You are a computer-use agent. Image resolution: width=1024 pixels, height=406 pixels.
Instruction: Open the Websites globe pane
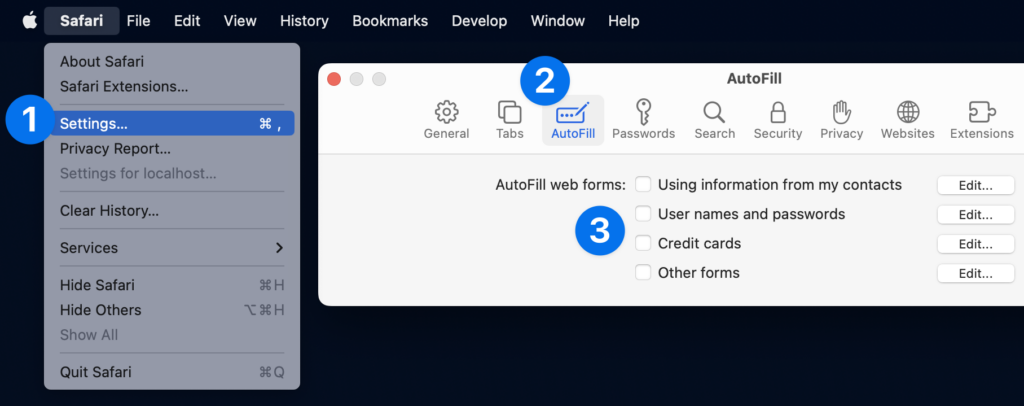click(907, 120)
